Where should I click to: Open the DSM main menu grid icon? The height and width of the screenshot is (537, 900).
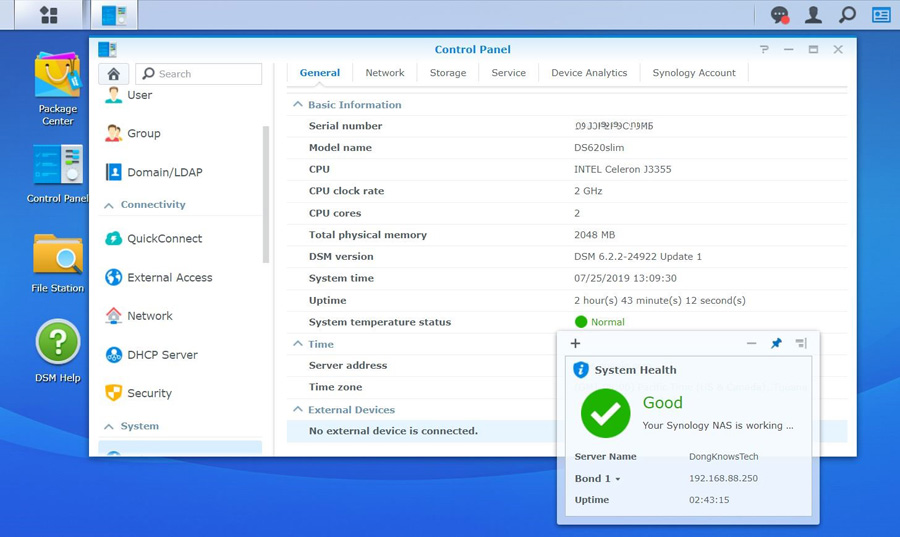tap(49, 15)
